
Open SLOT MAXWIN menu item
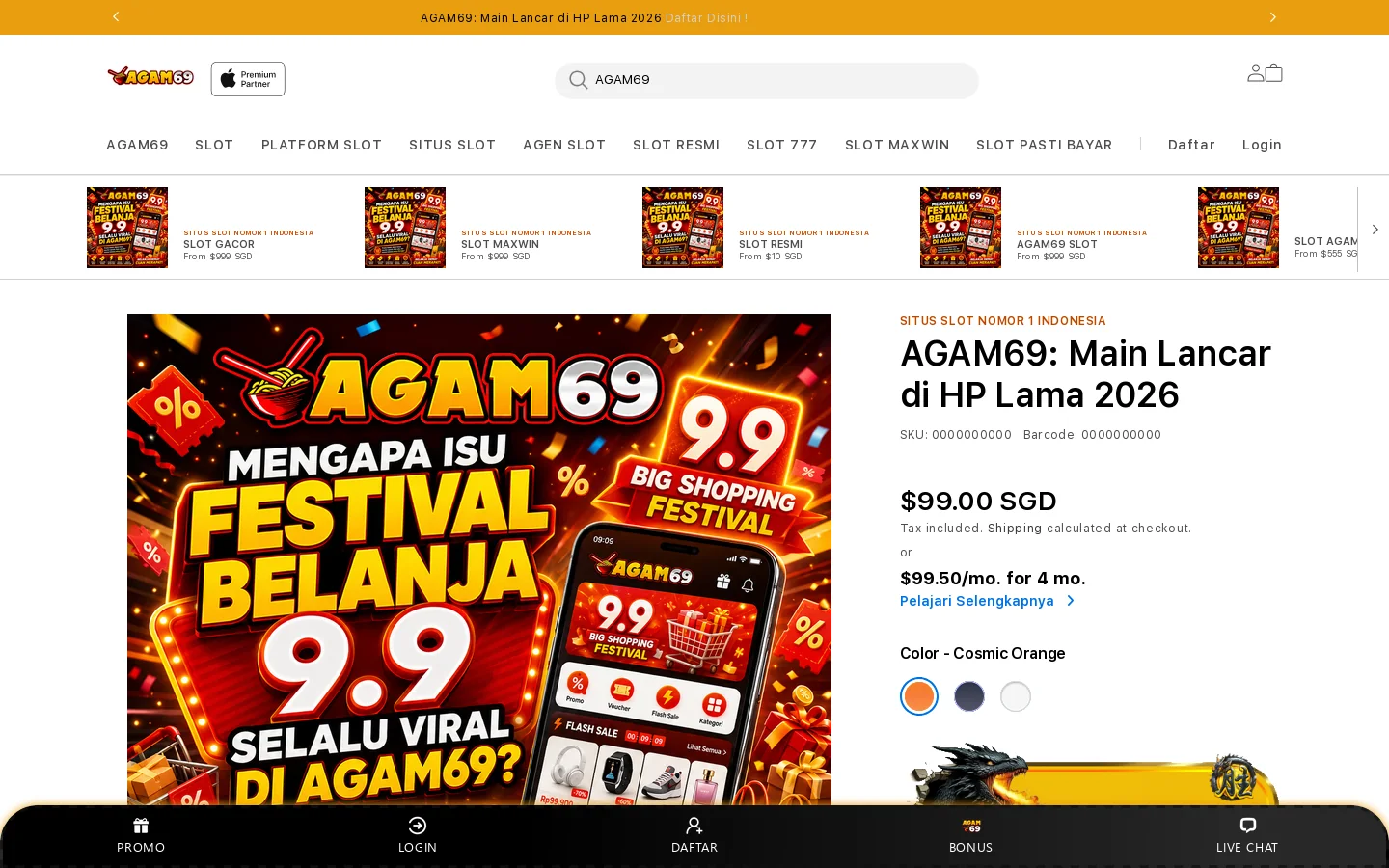click(897, 145)
